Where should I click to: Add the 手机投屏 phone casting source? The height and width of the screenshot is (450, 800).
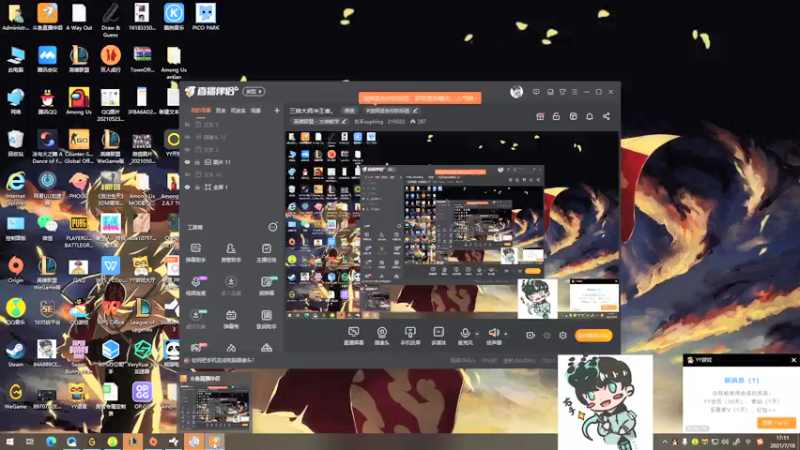410,336
